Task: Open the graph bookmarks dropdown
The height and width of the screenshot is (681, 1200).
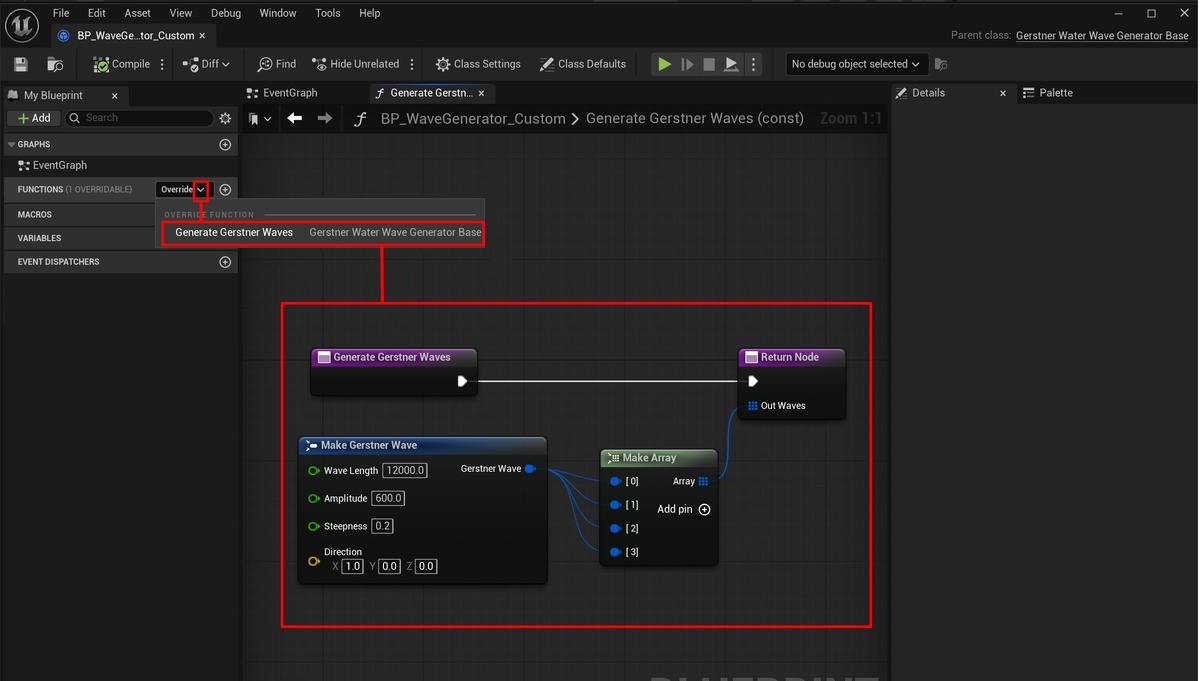Action: pos(260,119)
